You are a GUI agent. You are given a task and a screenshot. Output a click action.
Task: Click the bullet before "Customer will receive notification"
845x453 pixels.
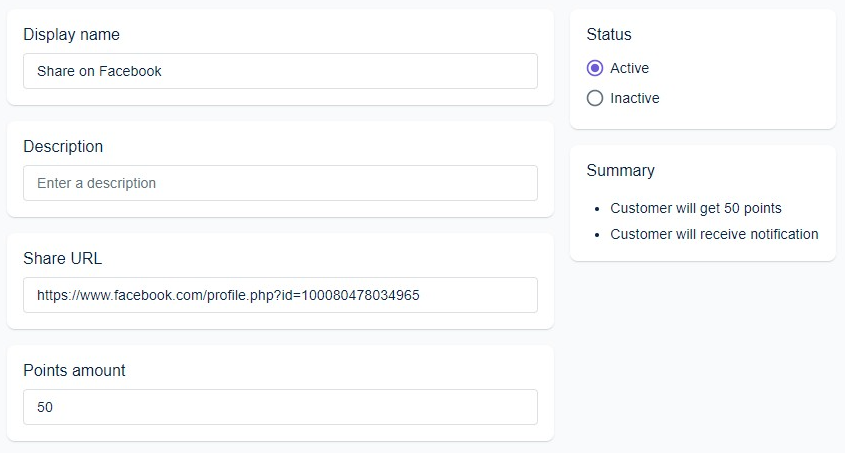pyautogui.click(x=597, y=235)
